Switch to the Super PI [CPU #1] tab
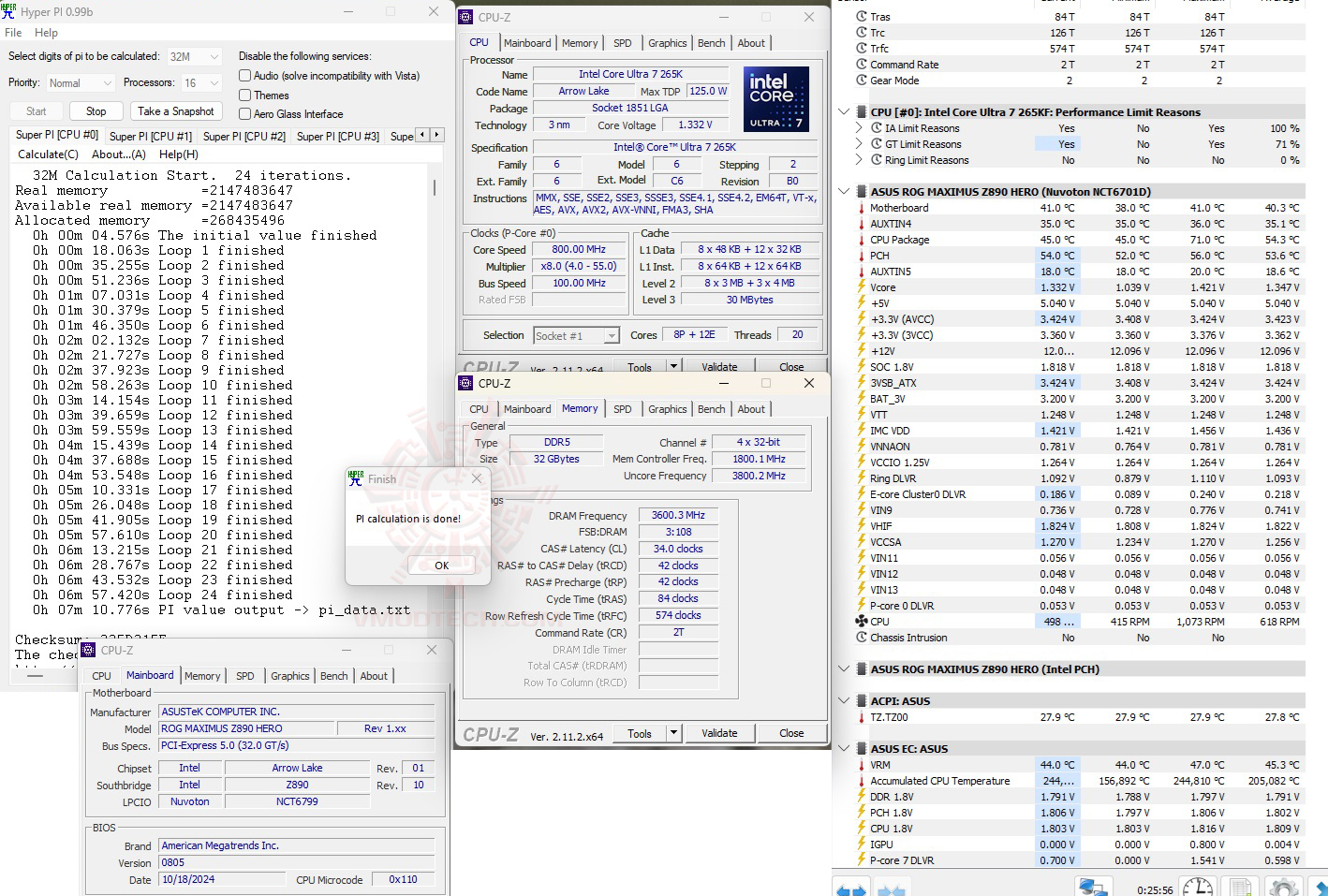The width and height of the screenshot is (1328, 896). click(151, 137)
